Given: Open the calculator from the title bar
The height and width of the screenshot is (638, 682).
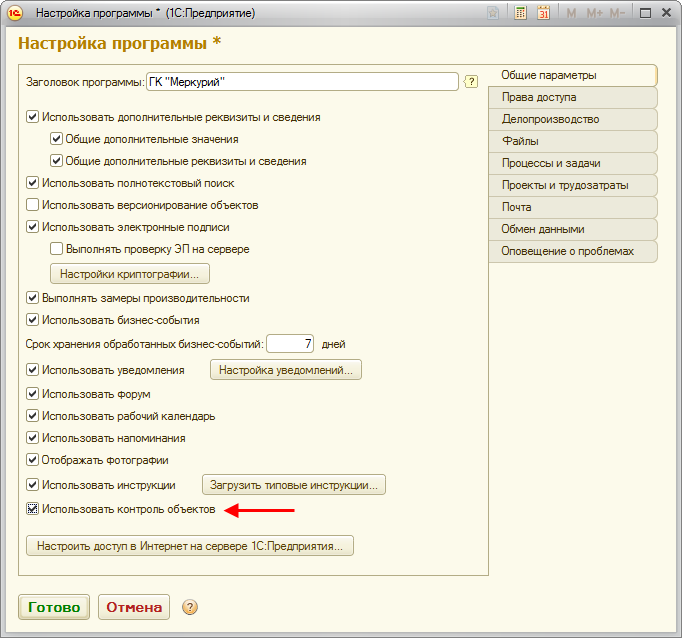Looking at the screenshot, I should pyautogui.click(x=521, y=14).
